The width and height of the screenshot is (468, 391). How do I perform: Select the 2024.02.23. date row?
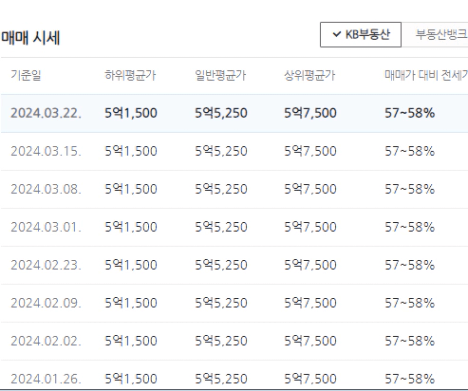pyautogui.click(x=234, y=265)
